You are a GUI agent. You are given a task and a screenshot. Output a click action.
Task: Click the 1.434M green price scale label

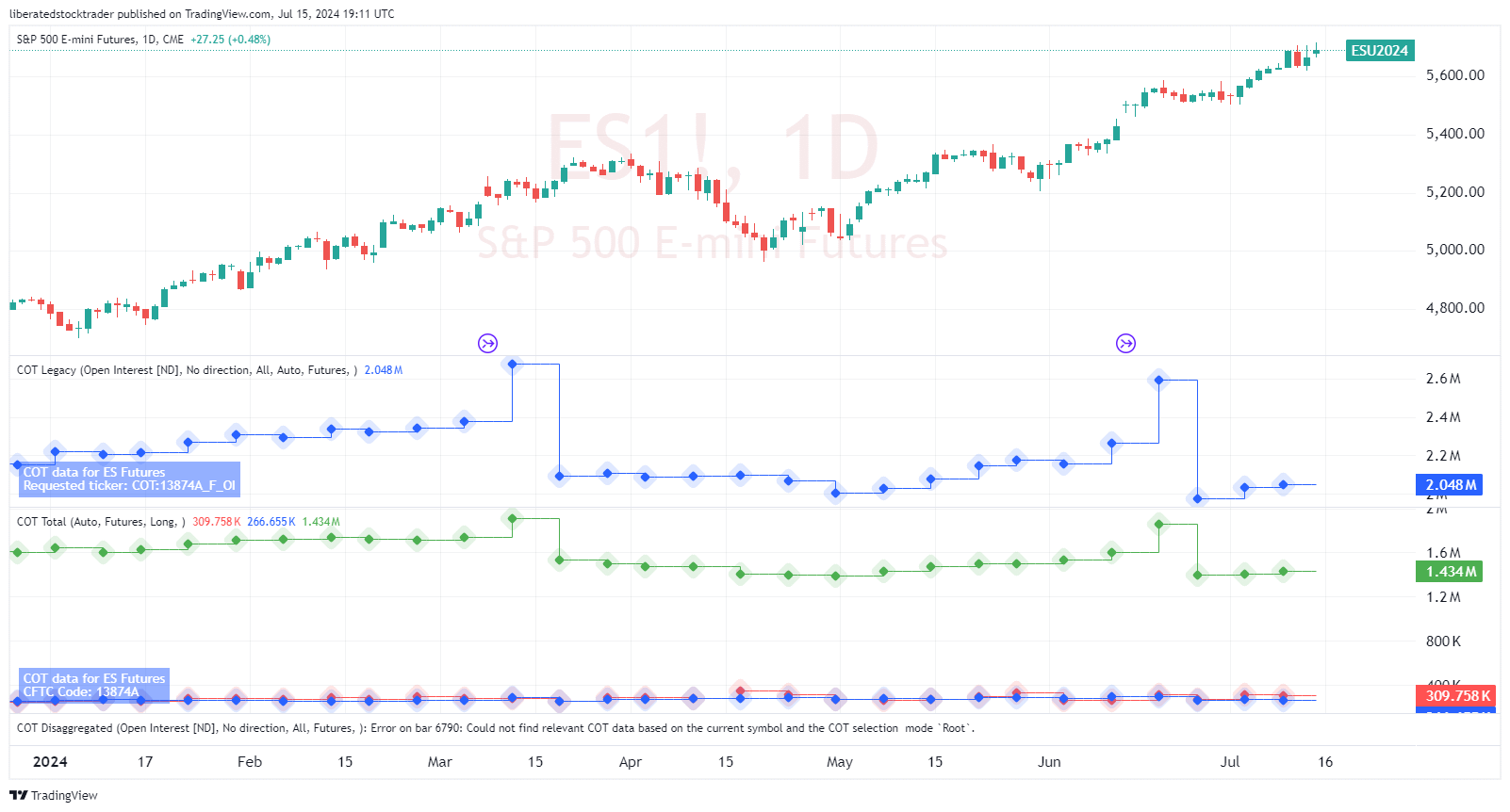tap(1449, 572)
